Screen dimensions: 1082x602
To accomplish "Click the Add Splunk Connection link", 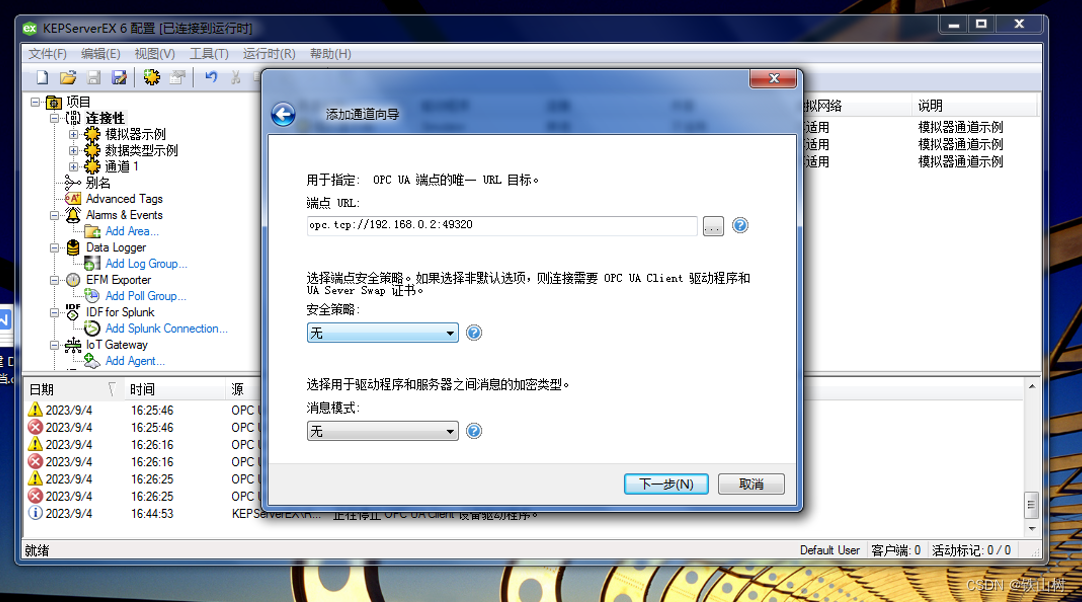I will [165, 328].
